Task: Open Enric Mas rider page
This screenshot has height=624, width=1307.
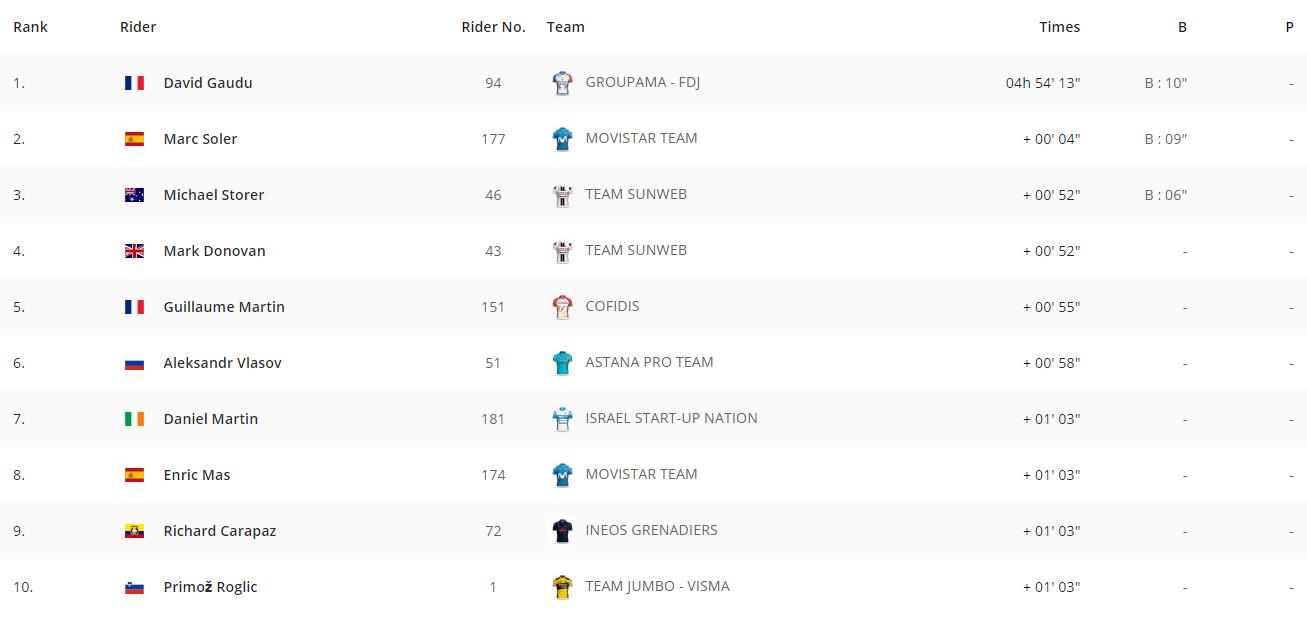Action: coord(197,475)
